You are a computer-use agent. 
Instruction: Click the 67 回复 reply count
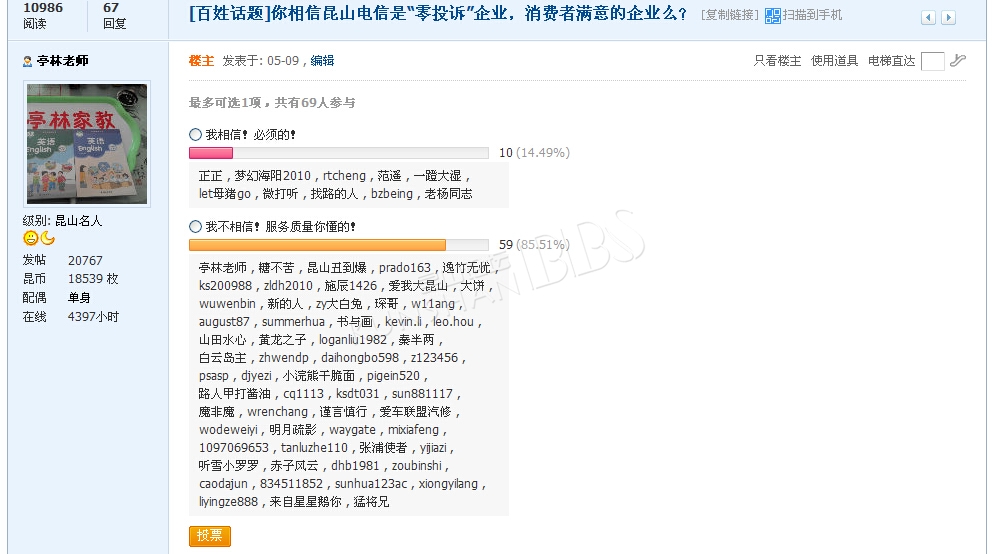(x=115, y=16)
